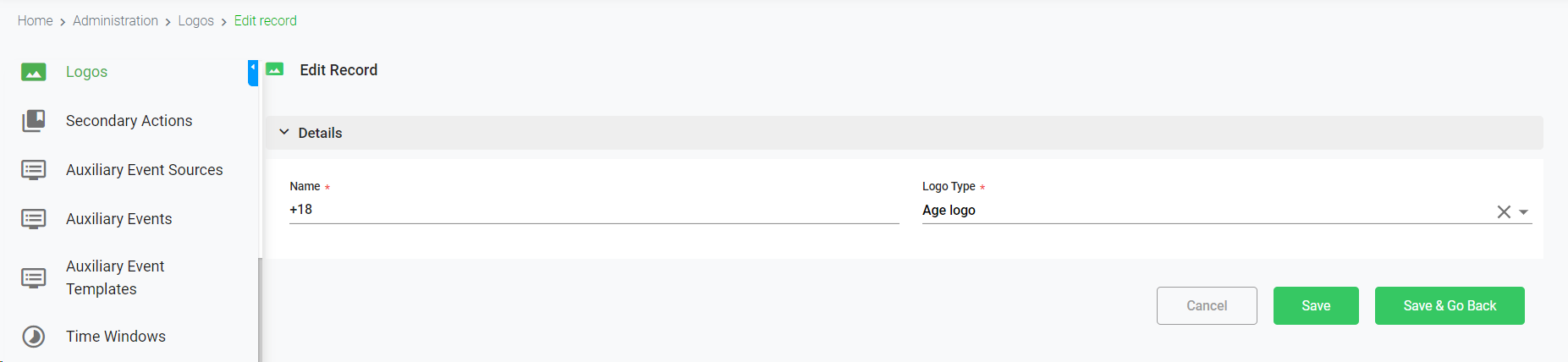Open Secondary Actions menu item
The image size is (1568, 362).
pyautogui.click(x=129, y=121)
